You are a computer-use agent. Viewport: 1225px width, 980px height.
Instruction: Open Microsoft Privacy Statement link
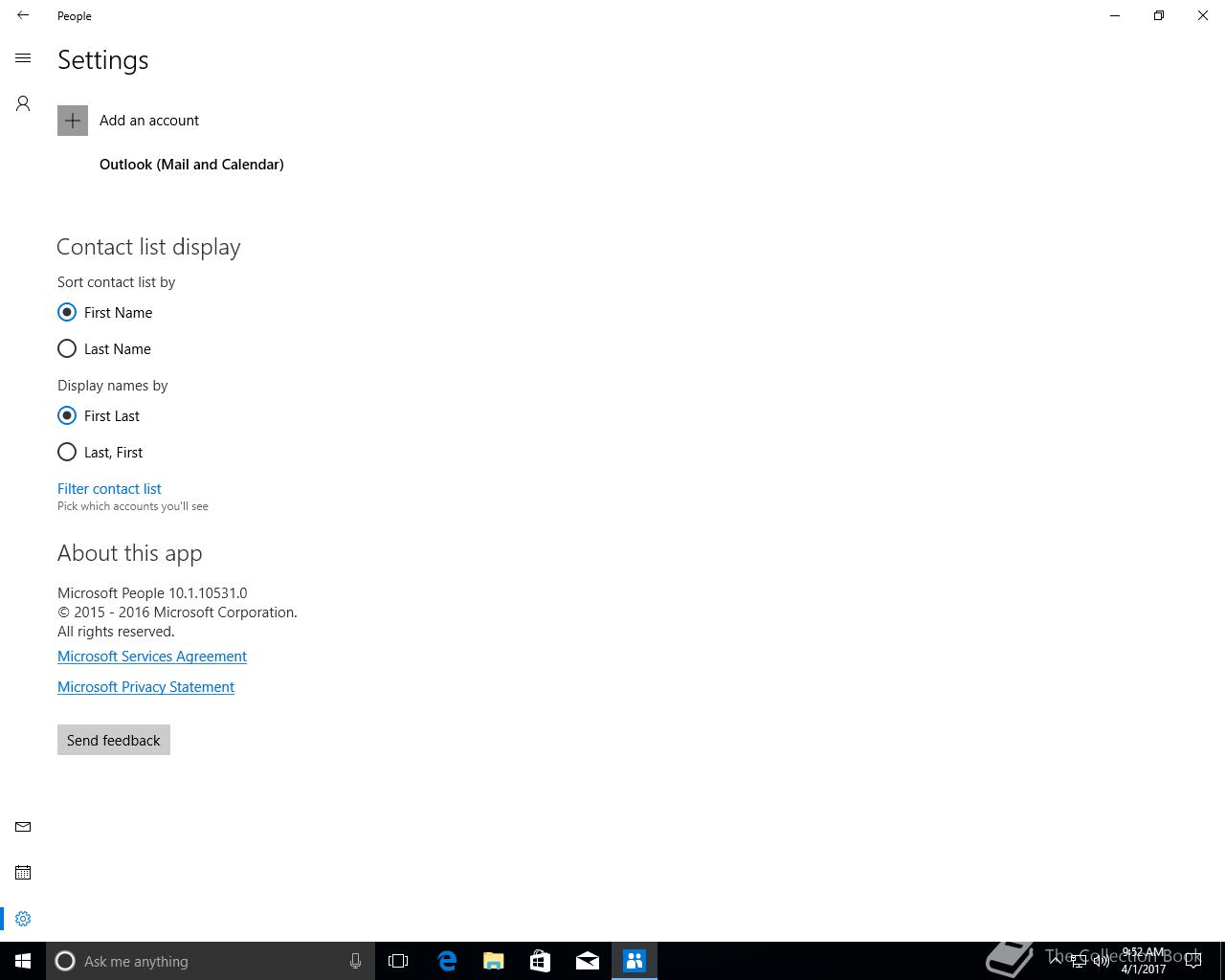click(145, 687)
